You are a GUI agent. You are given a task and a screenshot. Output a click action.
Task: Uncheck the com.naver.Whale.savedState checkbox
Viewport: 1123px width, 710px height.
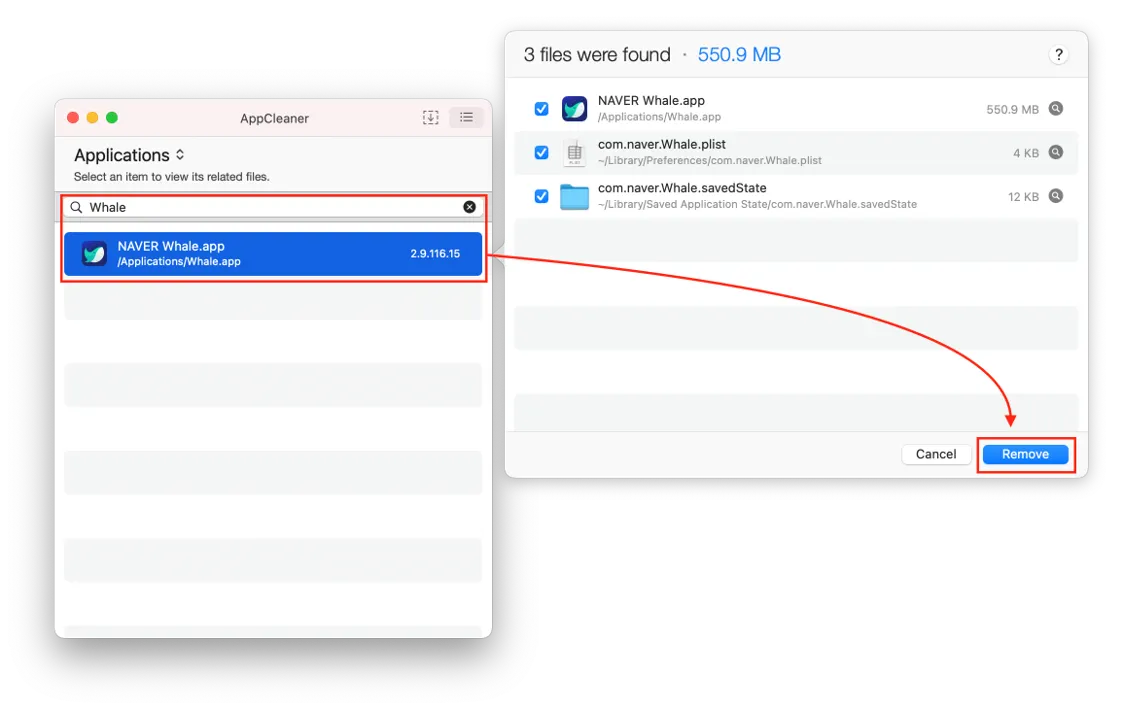point(541,196)
